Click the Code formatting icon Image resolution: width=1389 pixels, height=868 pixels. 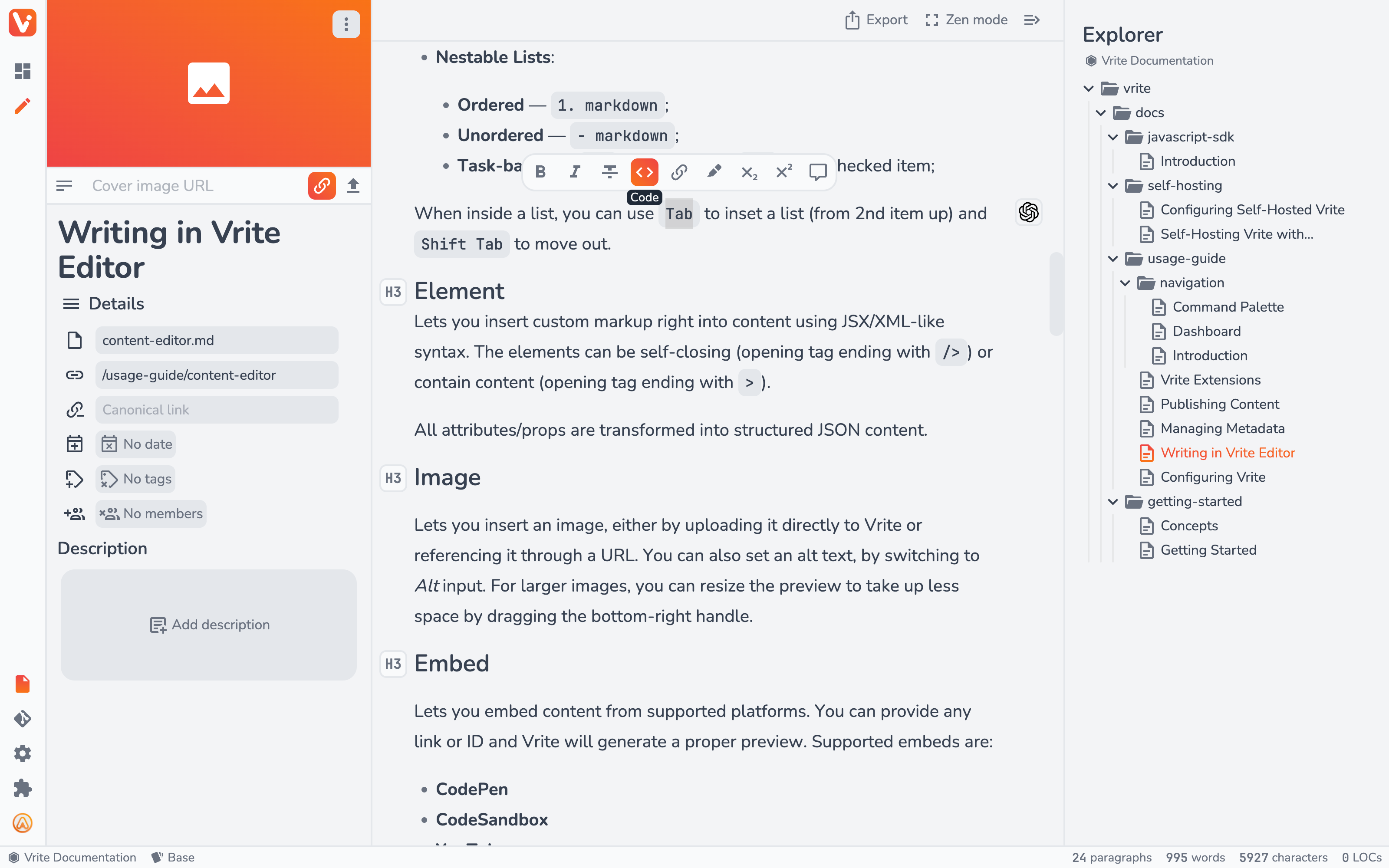point(644,172)
